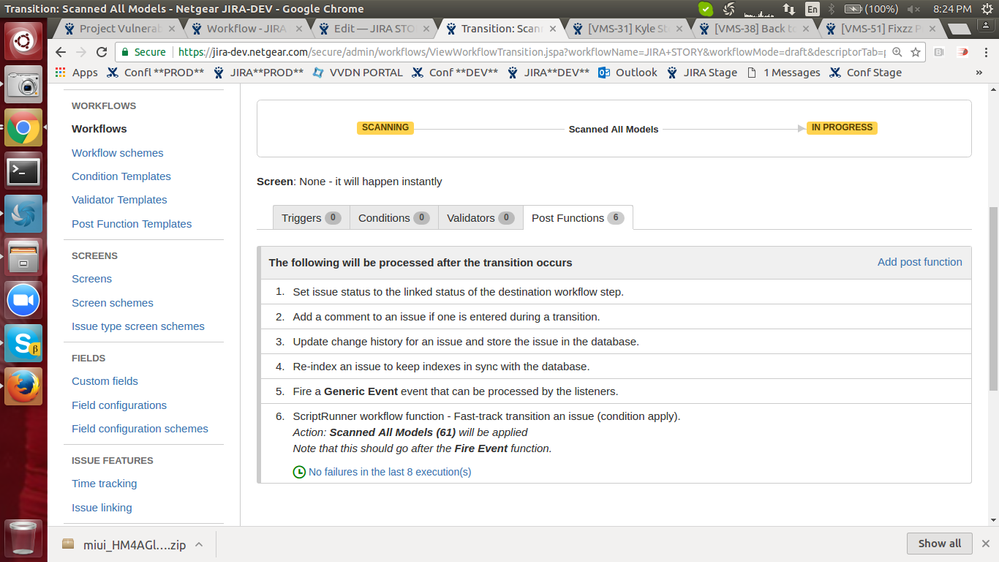Open the Files manager dock icon
Viewport: 999px width, 562px height.
[24, 257]
